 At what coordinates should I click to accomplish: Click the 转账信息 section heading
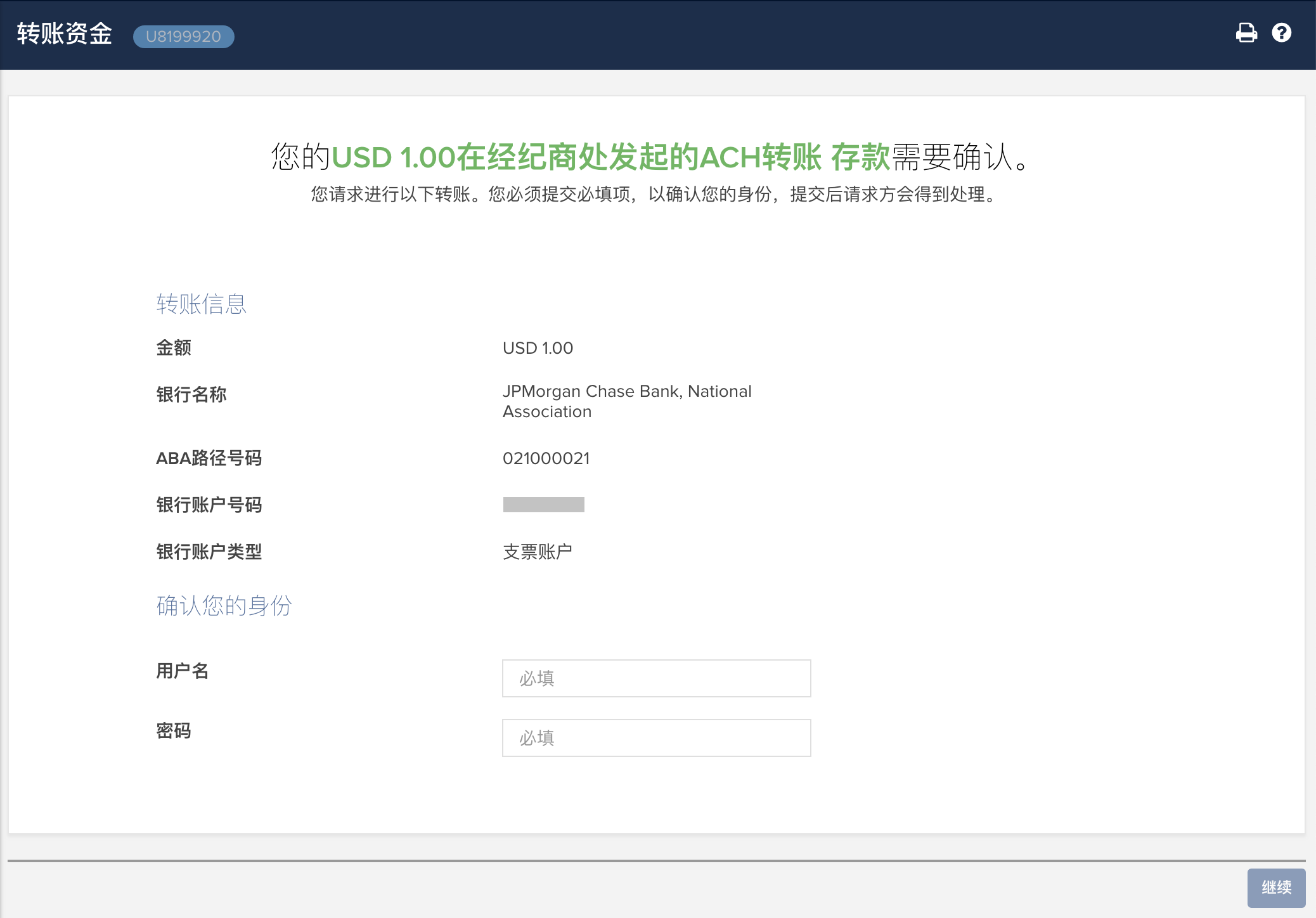(201, 304)
